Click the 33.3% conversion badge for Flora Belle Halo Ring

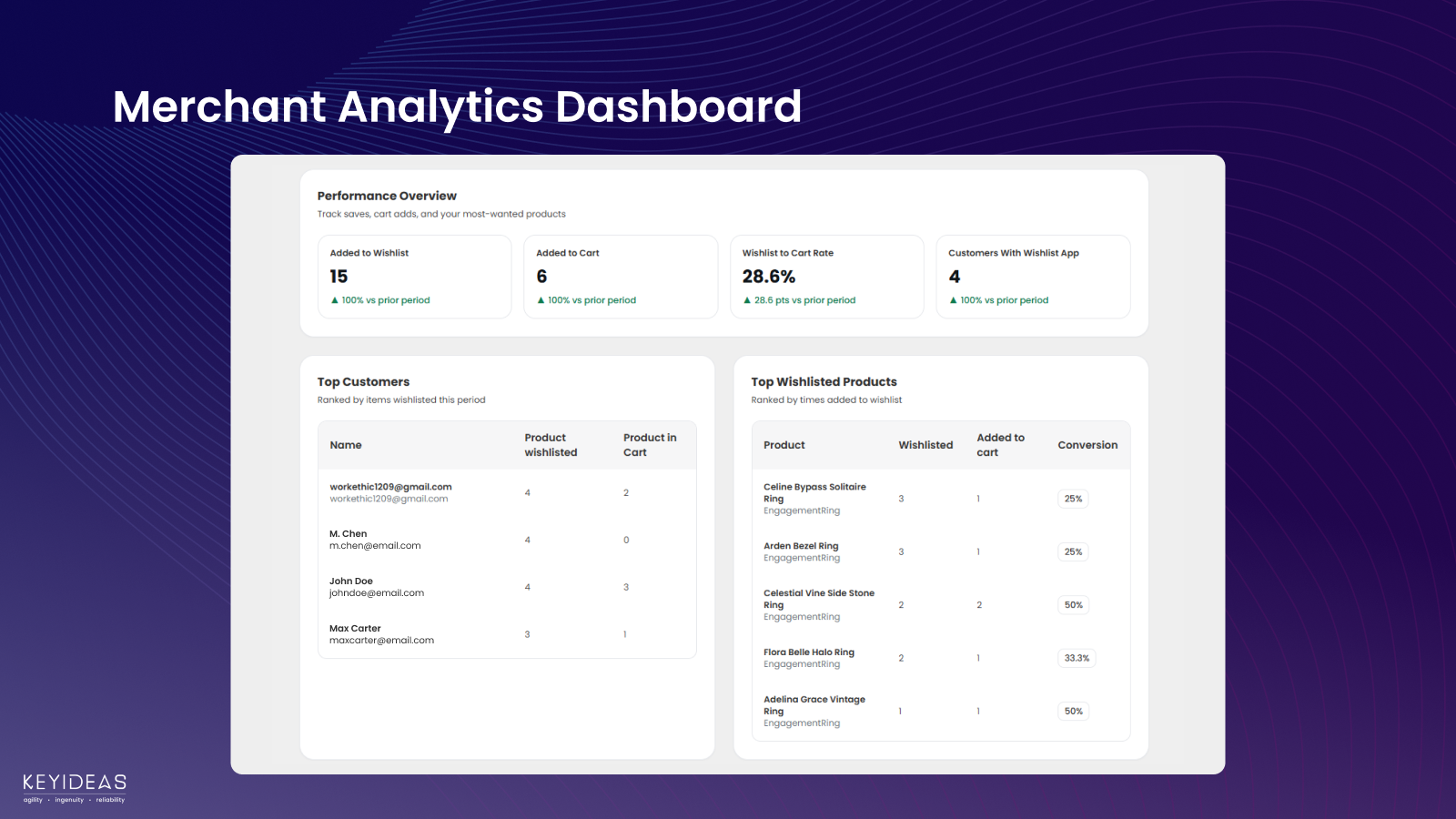point(1077,658)
